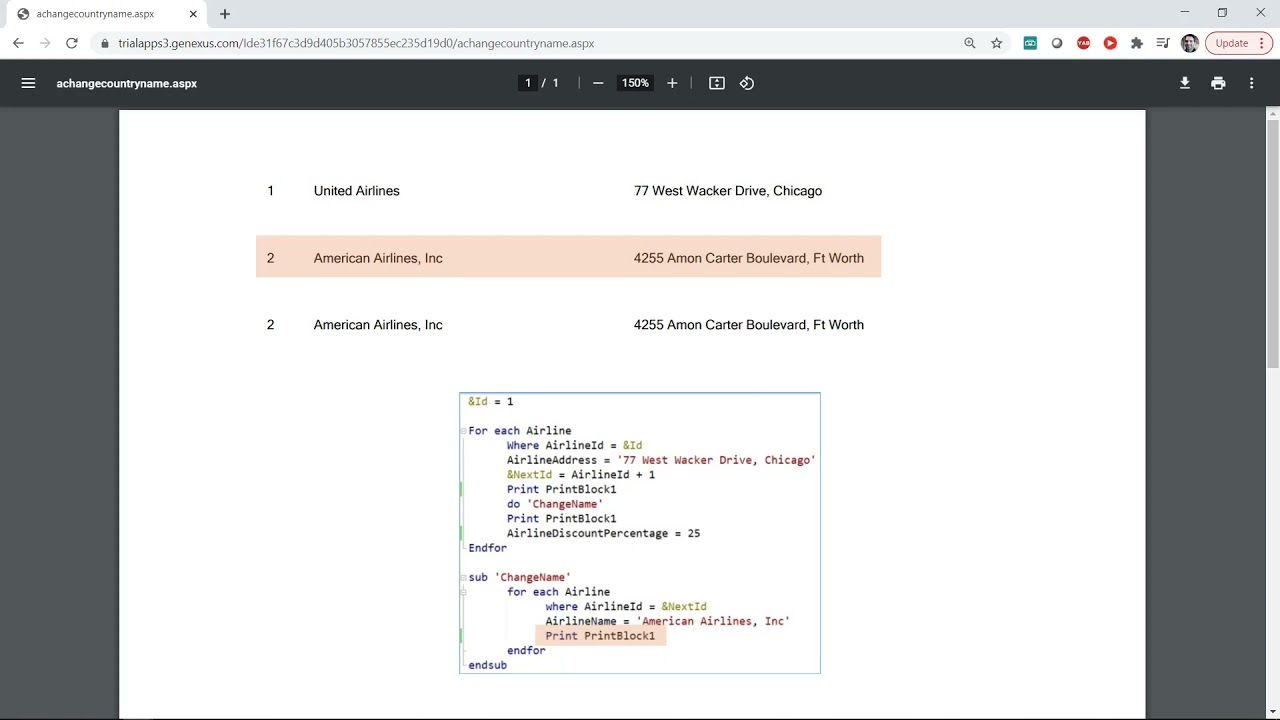The width and height of the screenshot is (1280, 720).
Task: Click the sub 'ChangeName' declaration line
Action: (x=520, y=577)
